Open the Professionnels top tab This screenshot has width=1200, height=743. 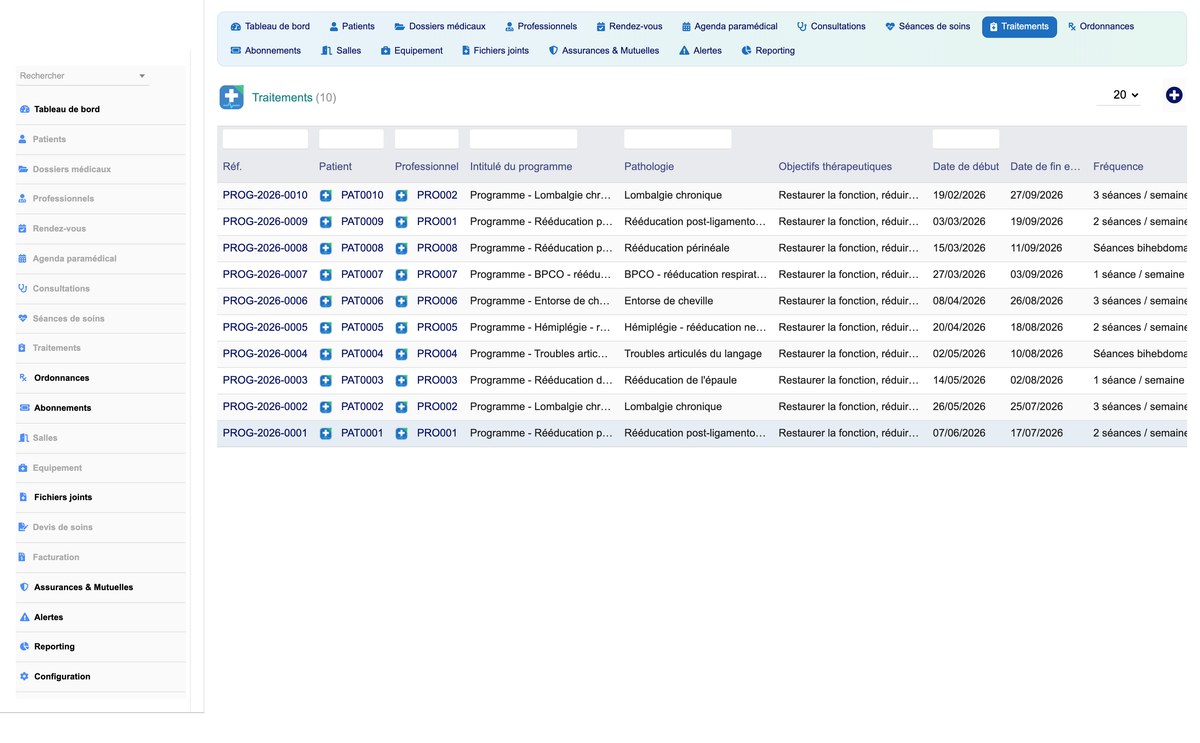pyautogui.click(x=541, y=26)
